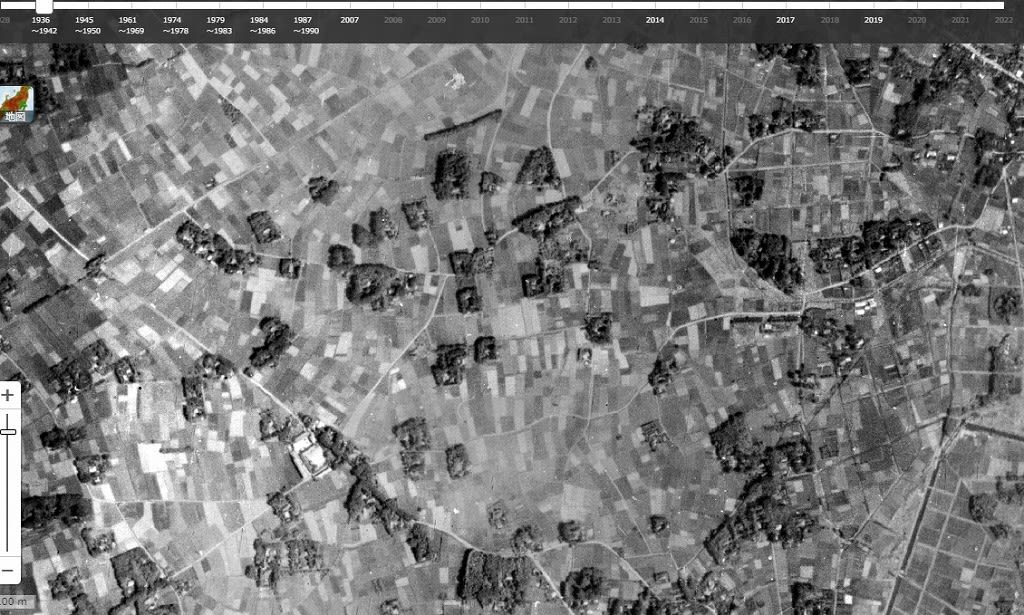The image size is (1024, 615).
Task: Click the greyed-out 2016 year label
Action: [x=742, y=20]
